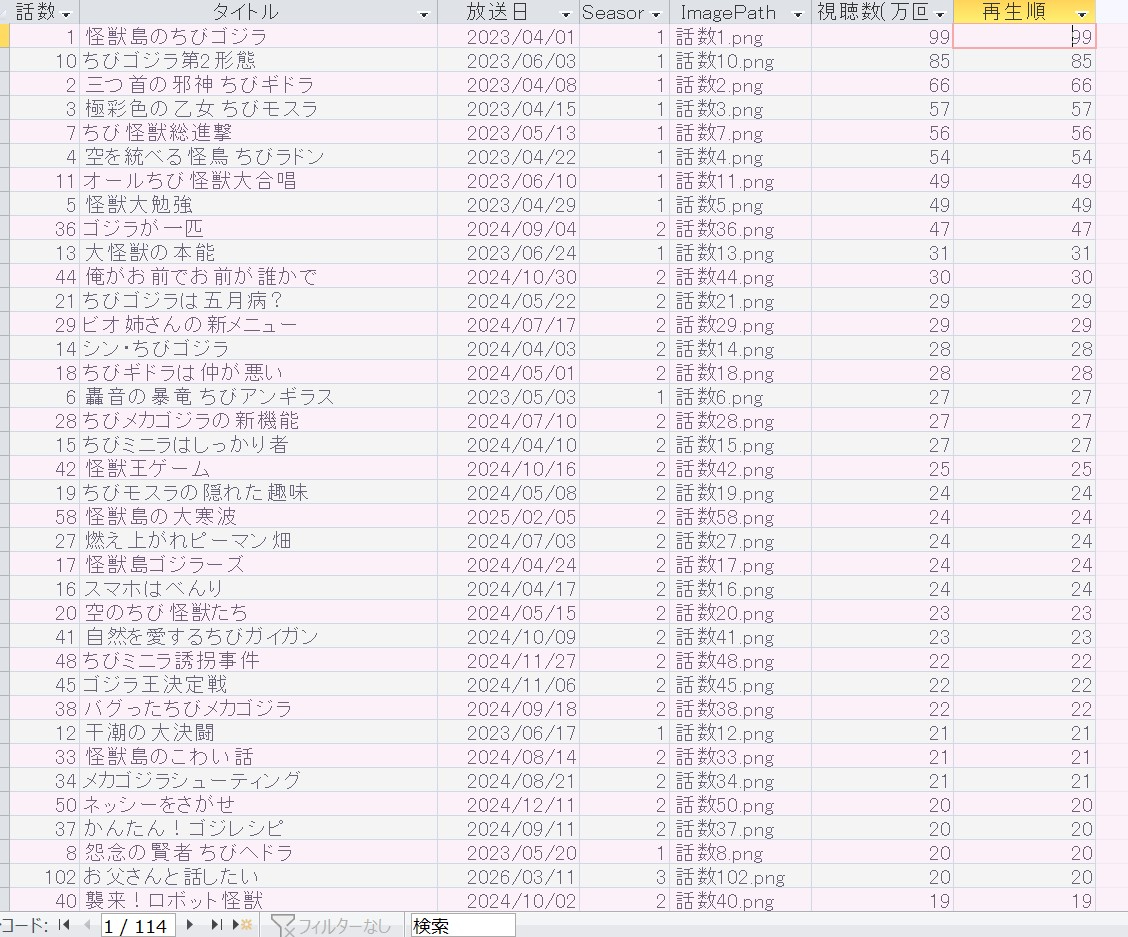Click the current record number box 1 / 114
This screenshot has width=1128, height=937.
coord(137,925)
